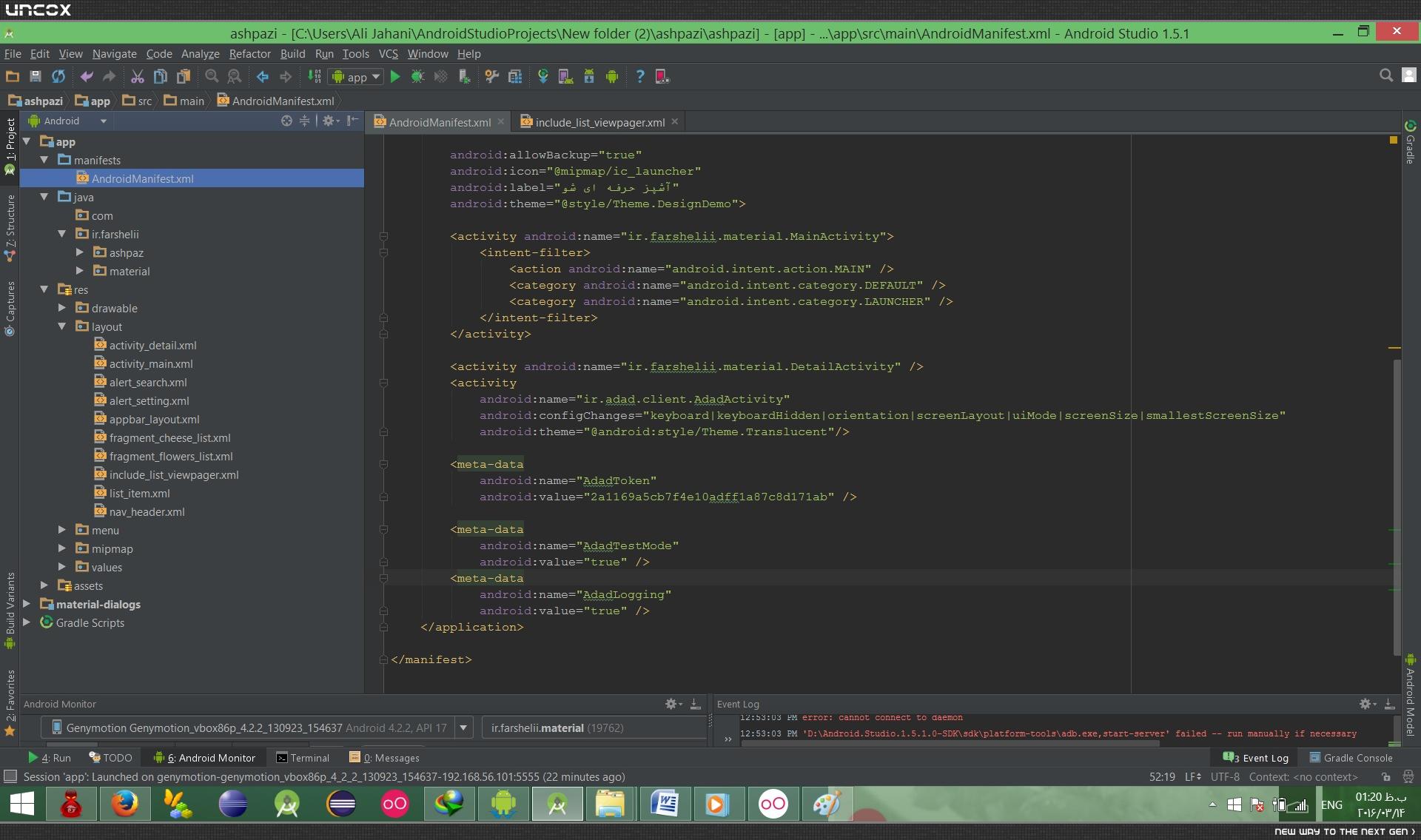Toggle the Project side tab

[x=10, y=147]
